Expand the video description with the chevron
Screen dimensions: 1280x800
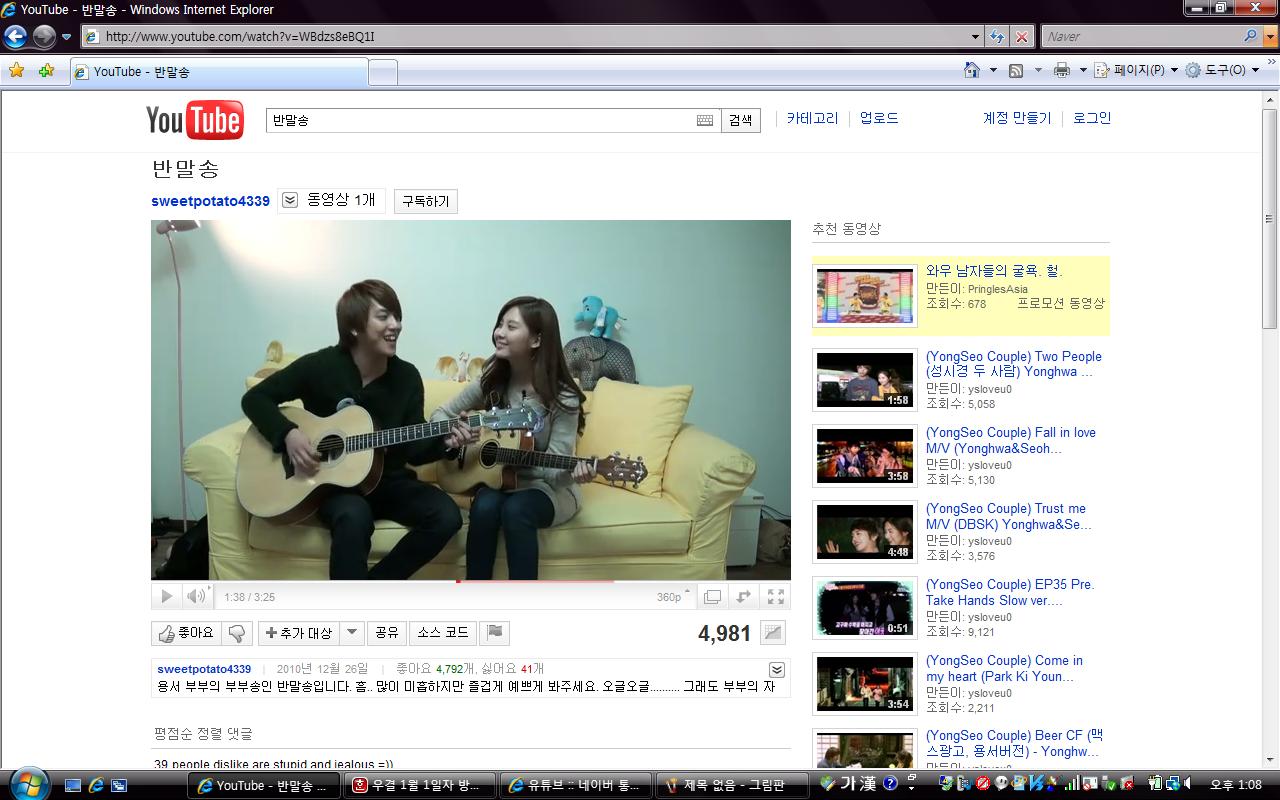point(776,670)
